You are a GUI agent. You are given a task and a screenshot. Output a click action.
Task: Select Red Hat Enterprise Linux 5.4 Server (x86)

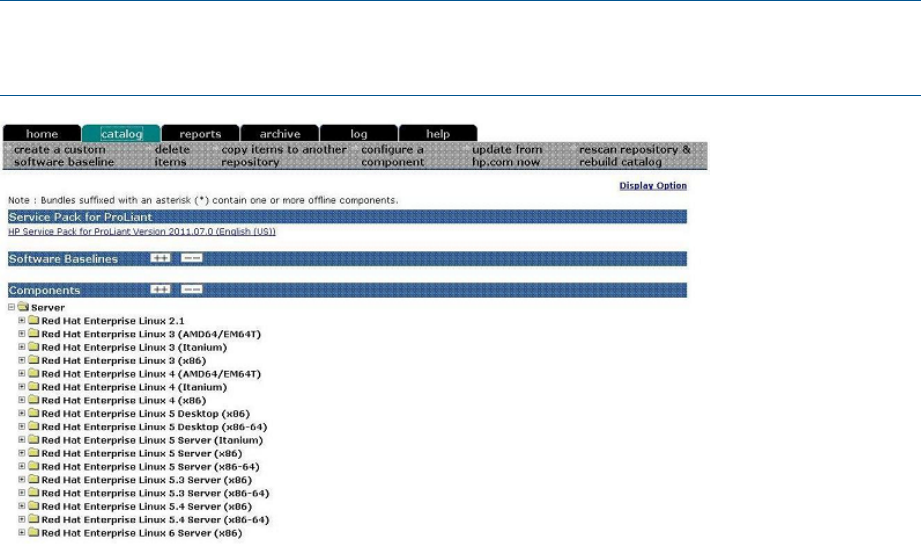pos(146,507)
